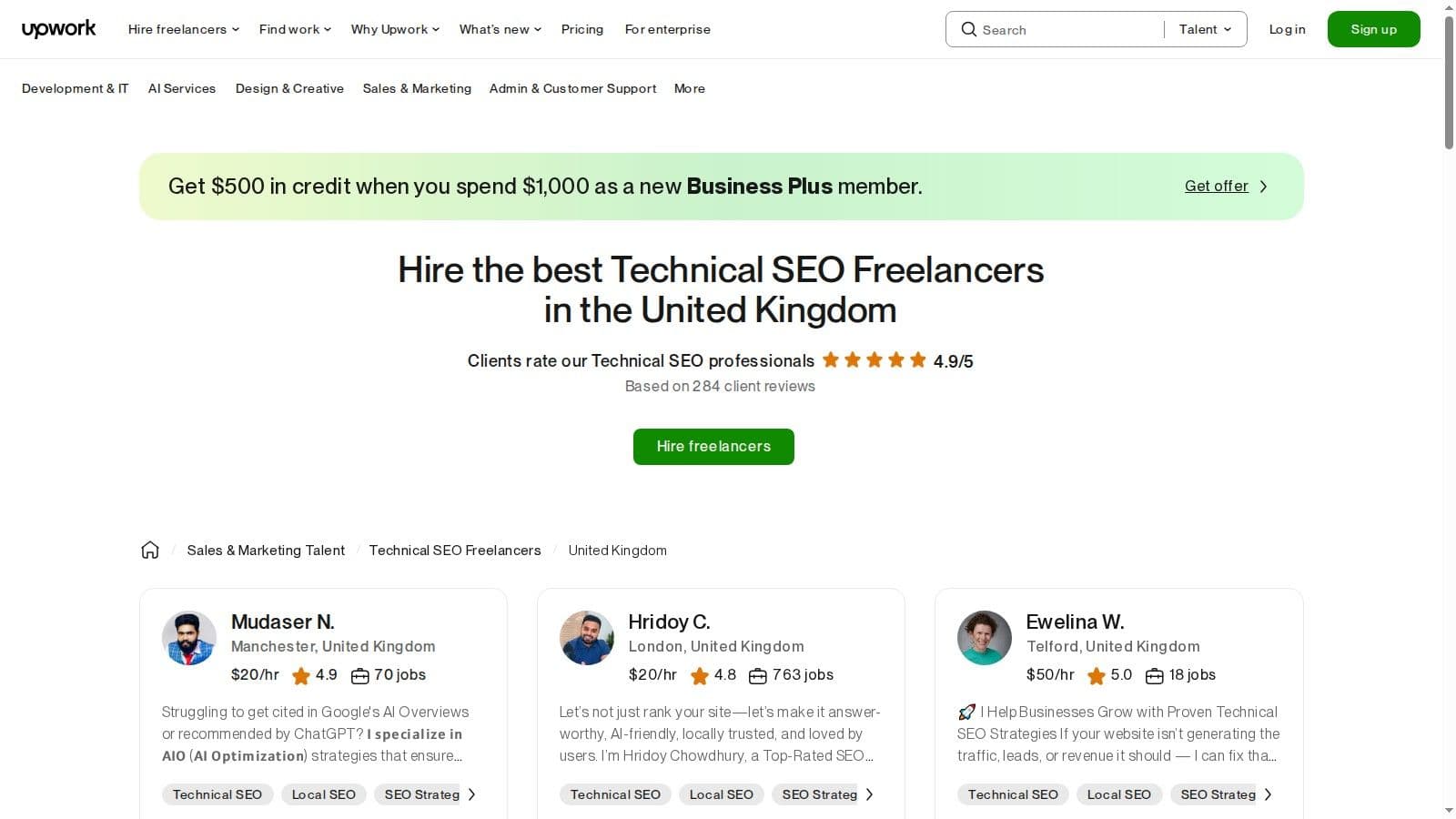Click the home icon in the breadcrumb

[x=150, y=549]
